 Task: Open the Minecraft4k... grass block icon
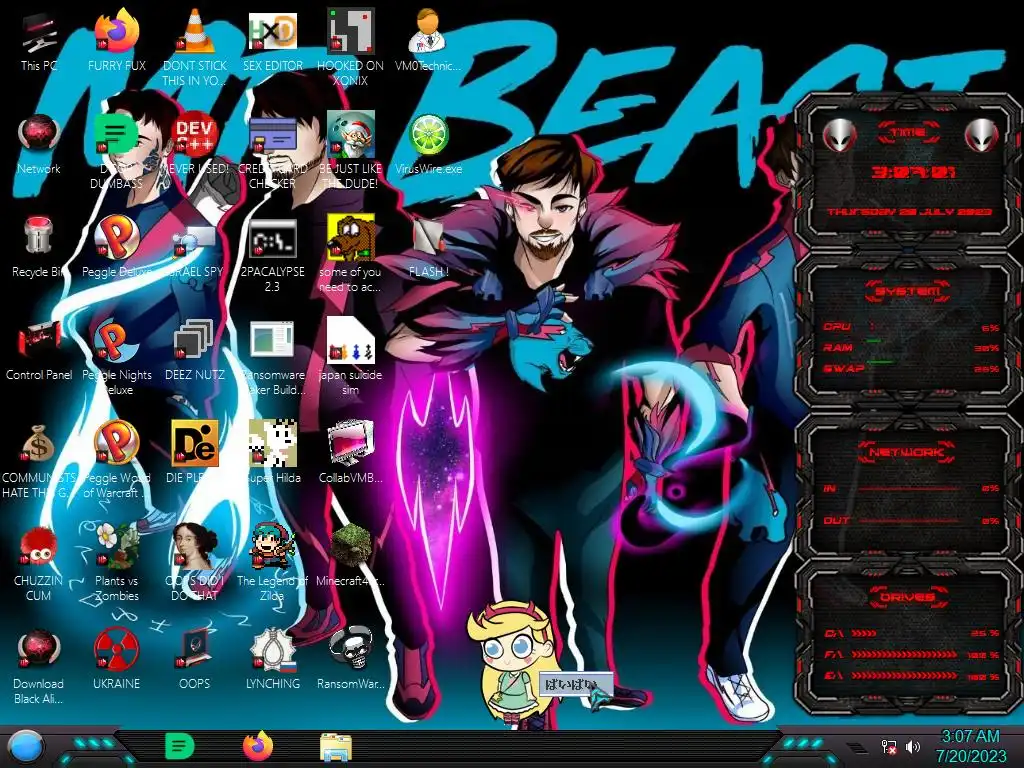point(350,545)
